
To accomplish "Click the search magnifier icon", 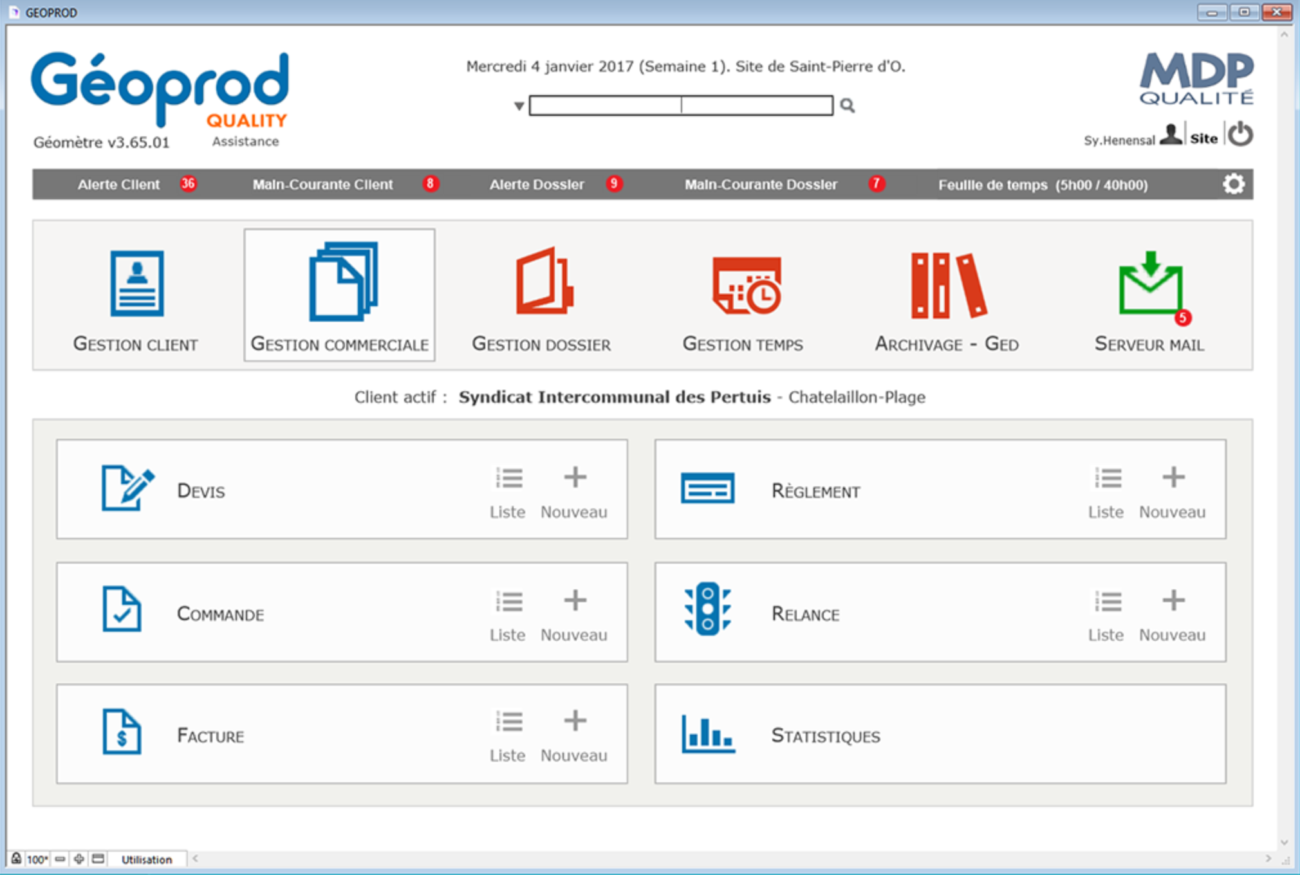I will (847, 105).
